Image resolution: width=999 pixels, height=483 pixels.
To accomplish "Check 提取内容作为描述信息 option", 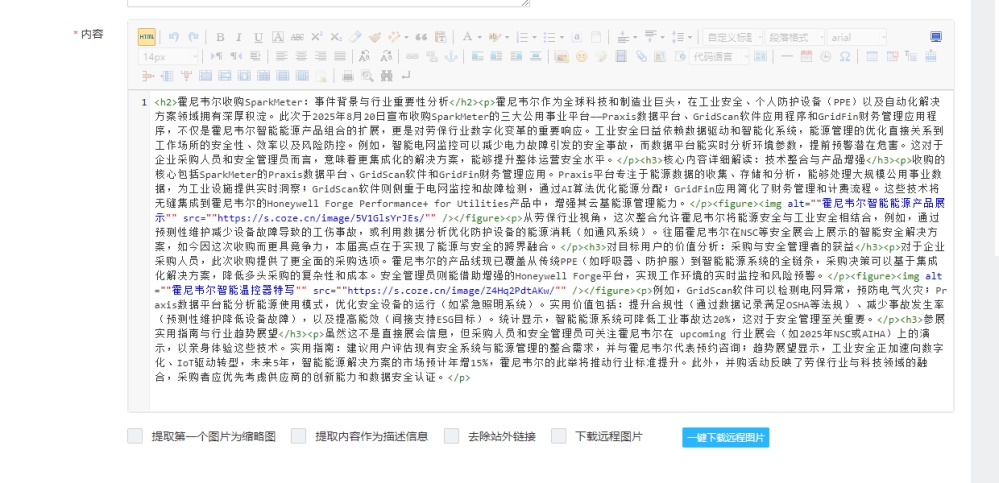I will point(299,436).
